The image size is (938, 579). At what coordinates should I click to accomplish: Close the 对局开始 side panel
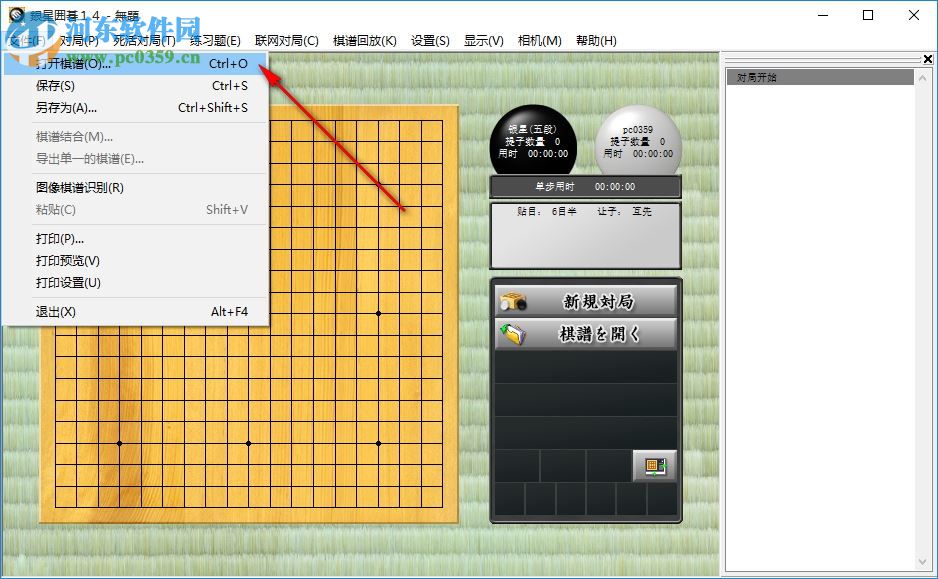(x=928, y=59)
